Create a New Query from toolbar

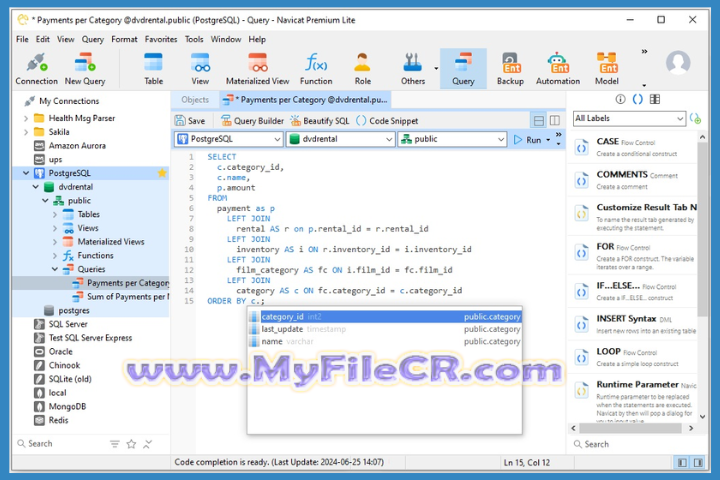[x=85, y=69]
